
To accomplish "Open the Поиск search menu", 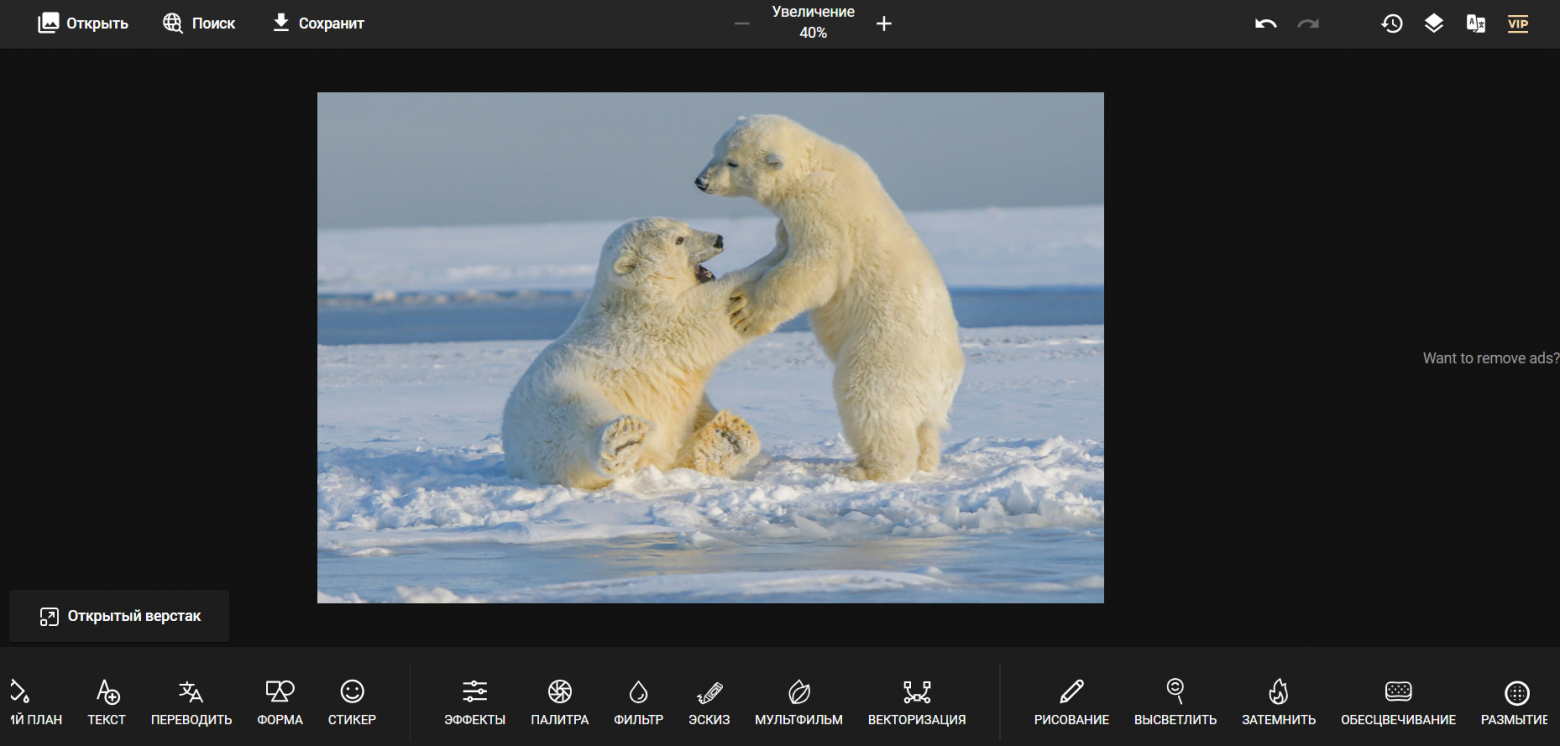I will coord(198,22).
